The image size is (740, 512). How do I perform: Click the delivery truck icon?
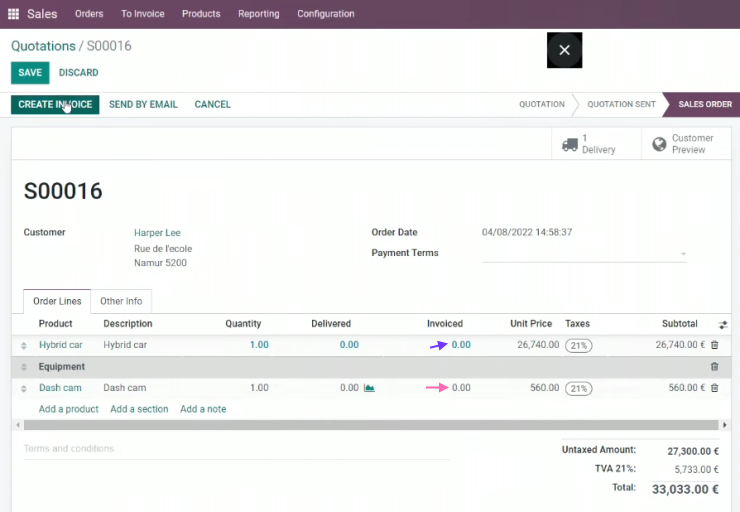pyautogui.click(x=570, y=144)
